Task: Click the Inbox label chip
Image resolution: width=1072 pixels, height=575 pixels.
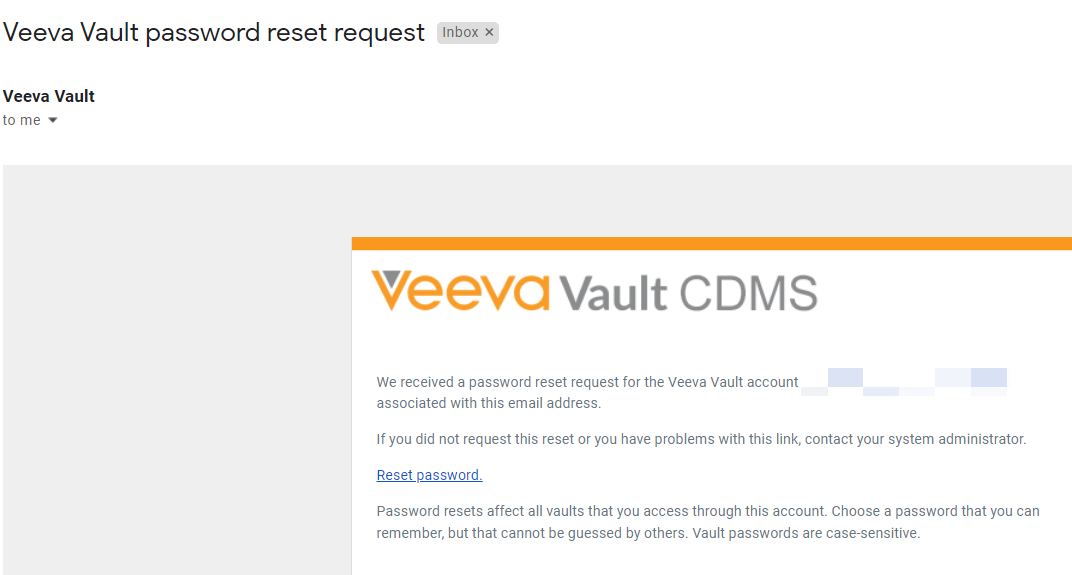Action: (x=461, y=32)
